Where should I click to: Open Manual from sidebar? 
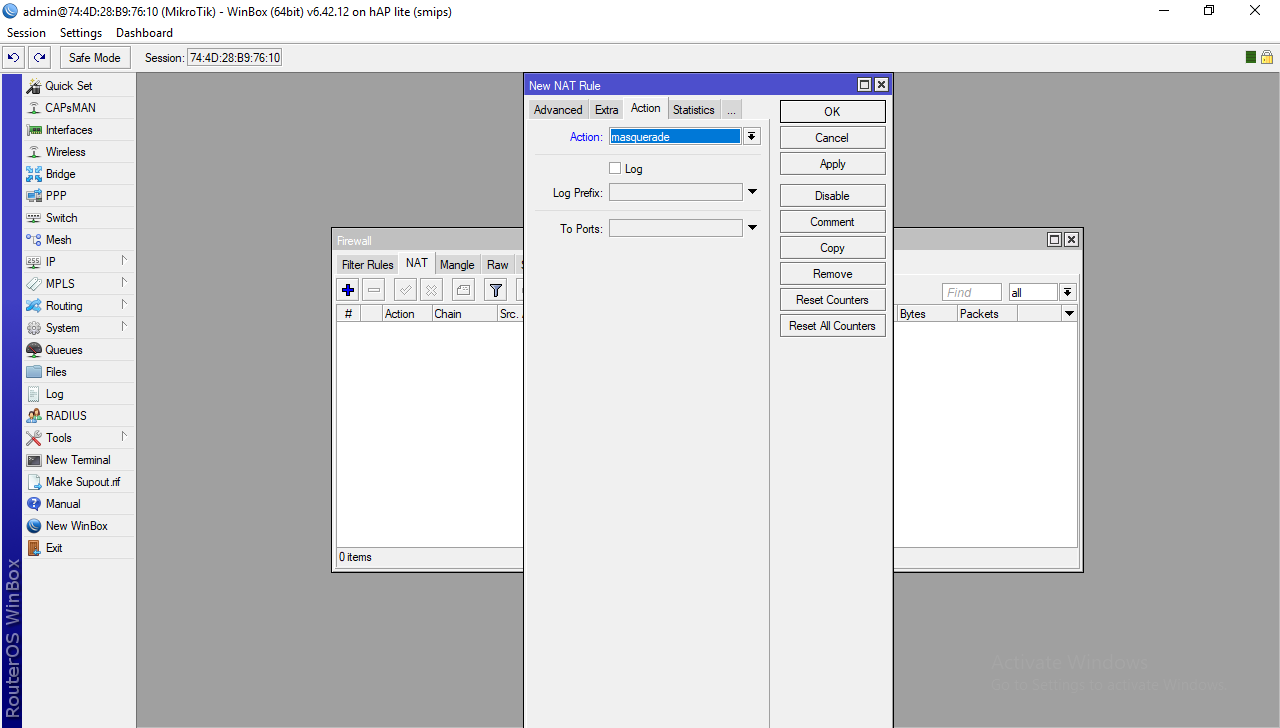click(79, 504)
